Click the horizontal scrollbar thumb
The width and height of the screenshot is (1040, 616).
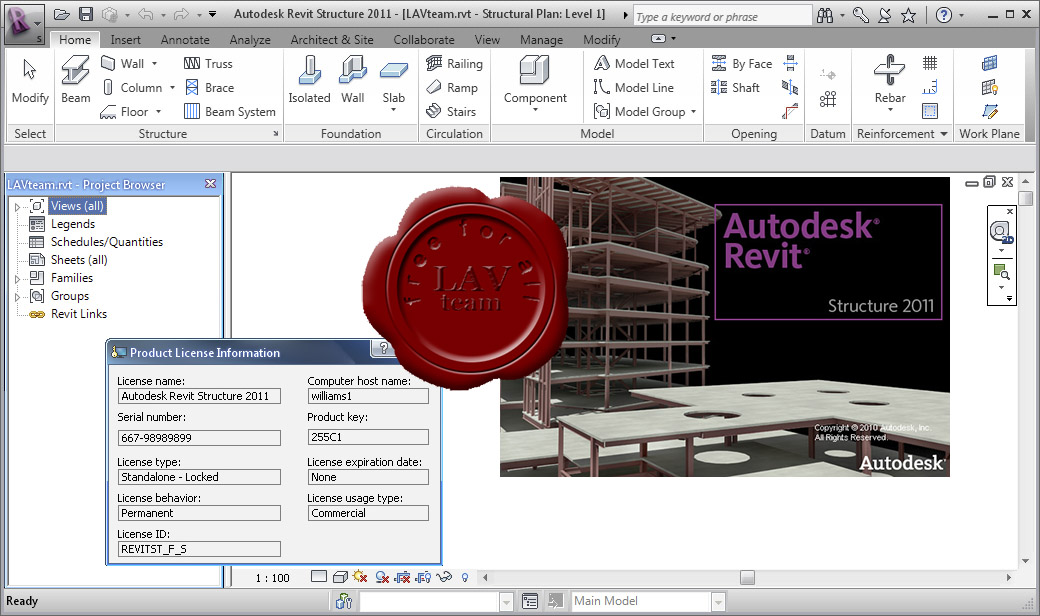(x=747, y=578)
